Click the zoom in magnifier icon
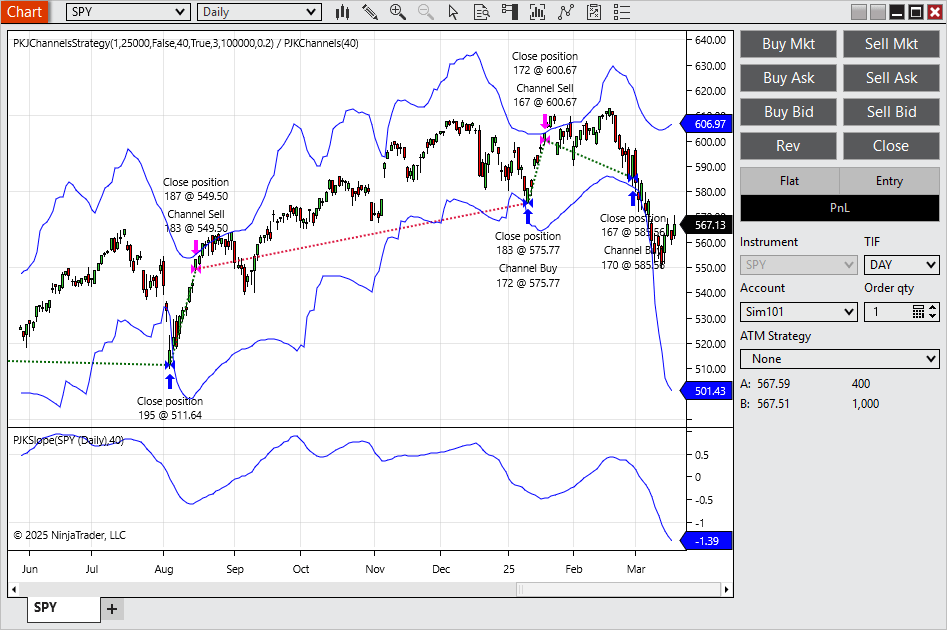 click(x=397, y=11)
